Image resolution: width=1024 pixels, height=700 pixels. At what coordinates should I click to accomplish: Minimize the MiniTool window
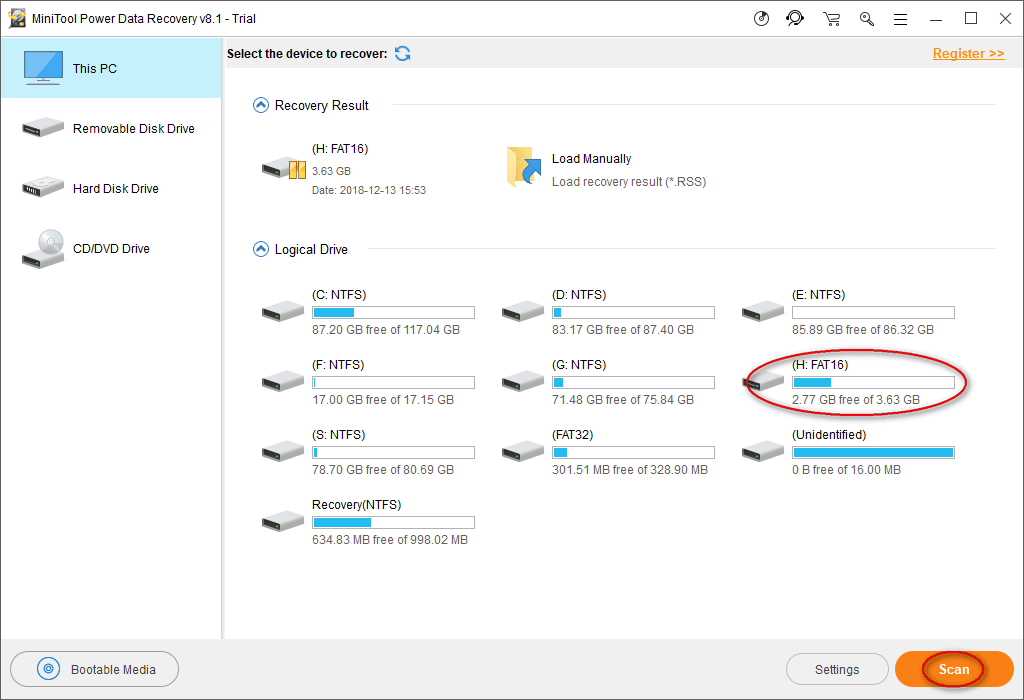pos(936,20)
